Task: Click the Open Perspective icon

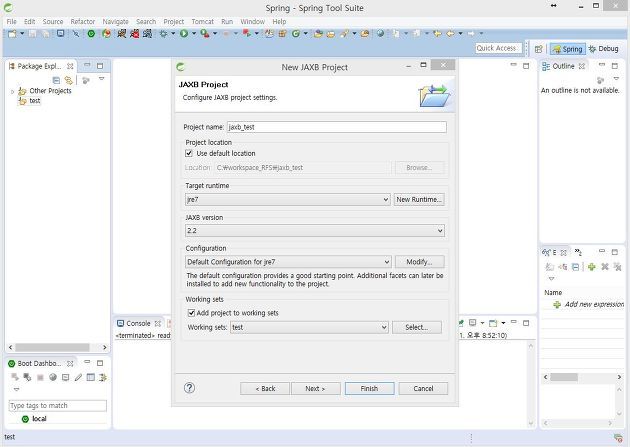Action: pyautogui.click(x=538, y=49)
